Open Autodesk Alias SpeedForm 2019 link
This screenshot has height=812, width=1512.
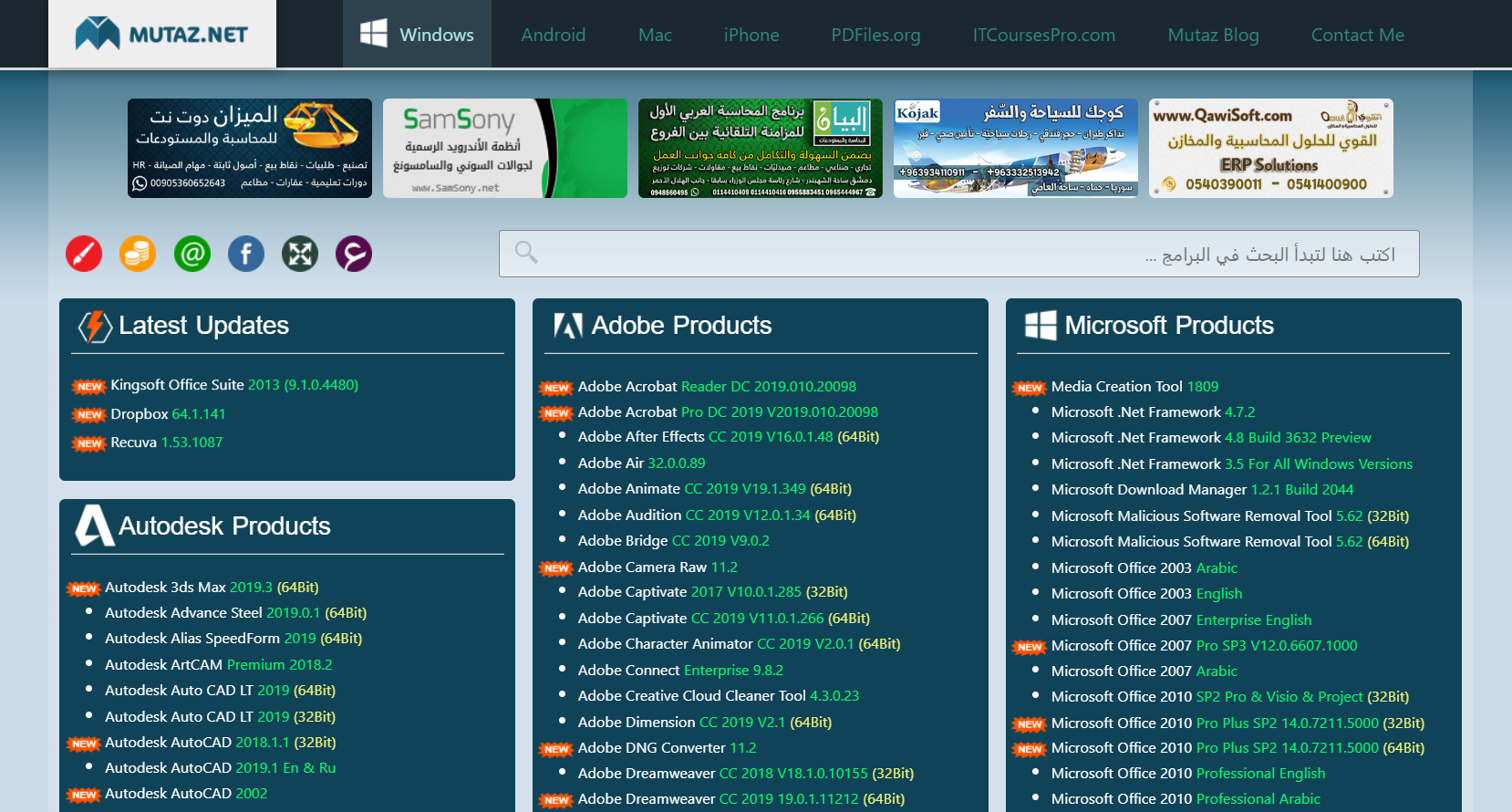pyautogui.click(x=233, y=639)
